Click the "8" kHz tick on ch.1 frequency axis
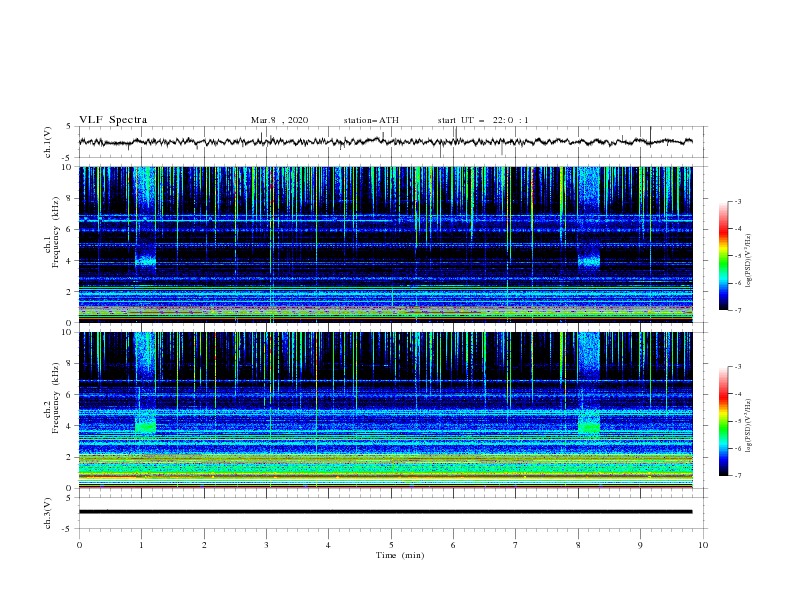The width and height of the screenshot is (792, 612). click(x=69, y=198)
